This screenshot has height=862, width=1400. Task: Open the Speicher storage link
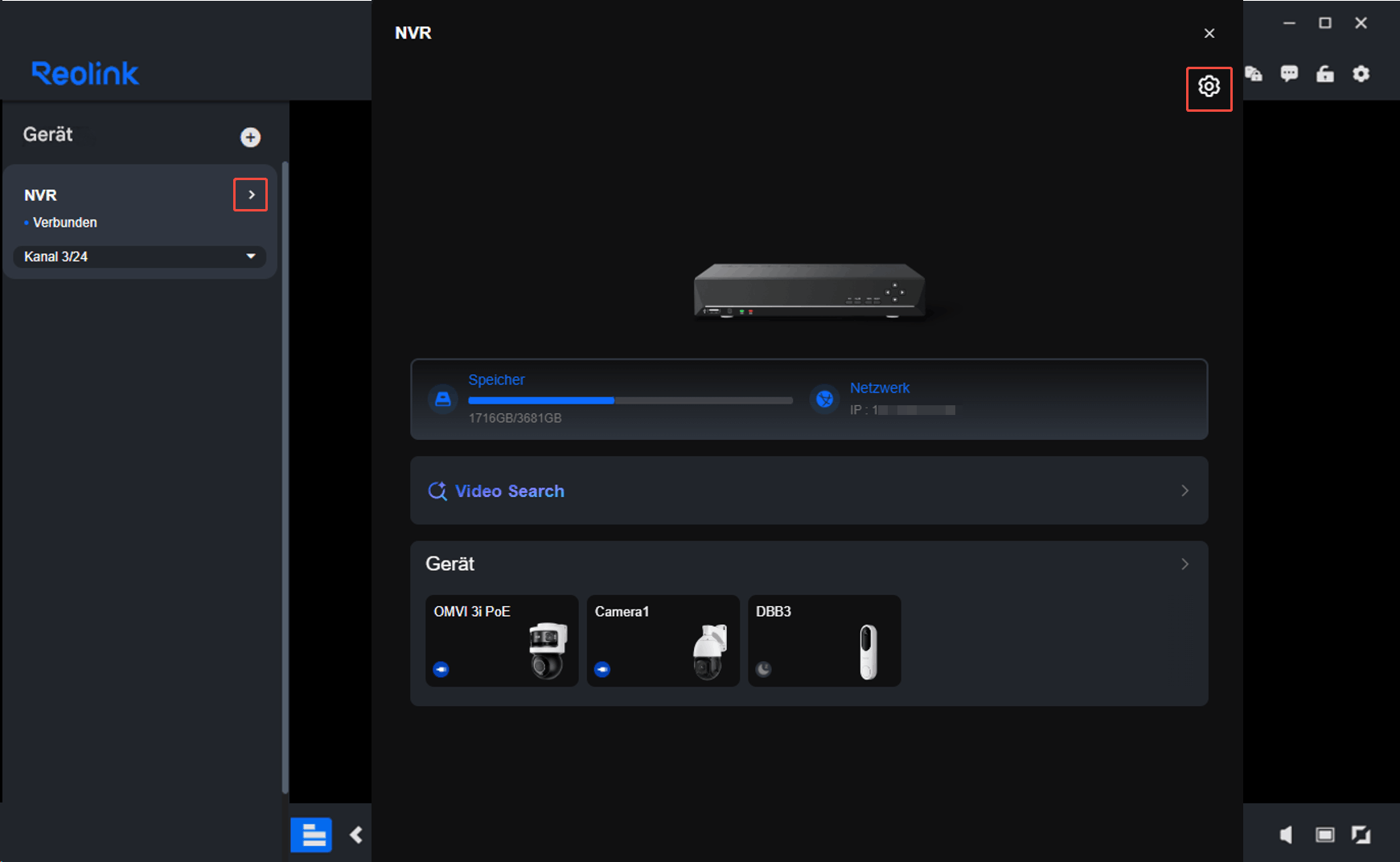point(496,380)
